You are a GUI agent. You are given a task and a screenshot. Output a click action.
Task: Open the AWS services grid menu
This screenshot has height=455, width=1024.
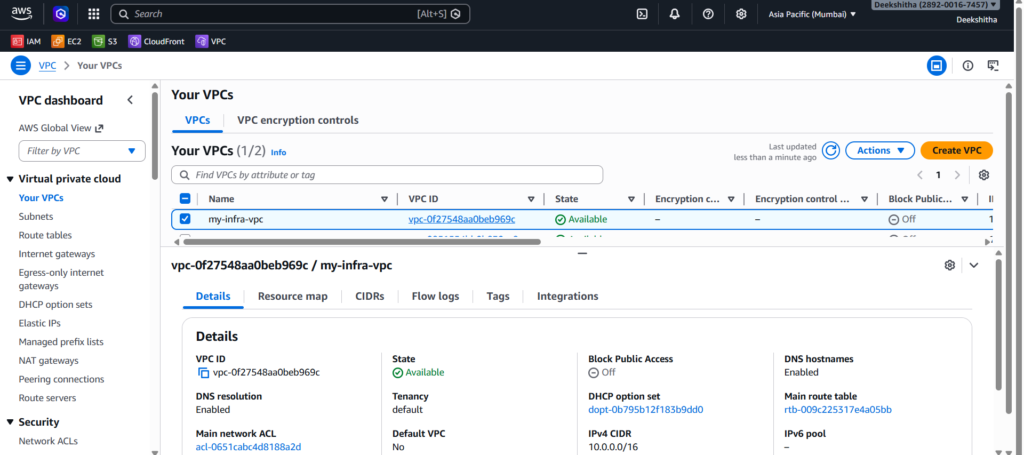(x=93, y=14)
